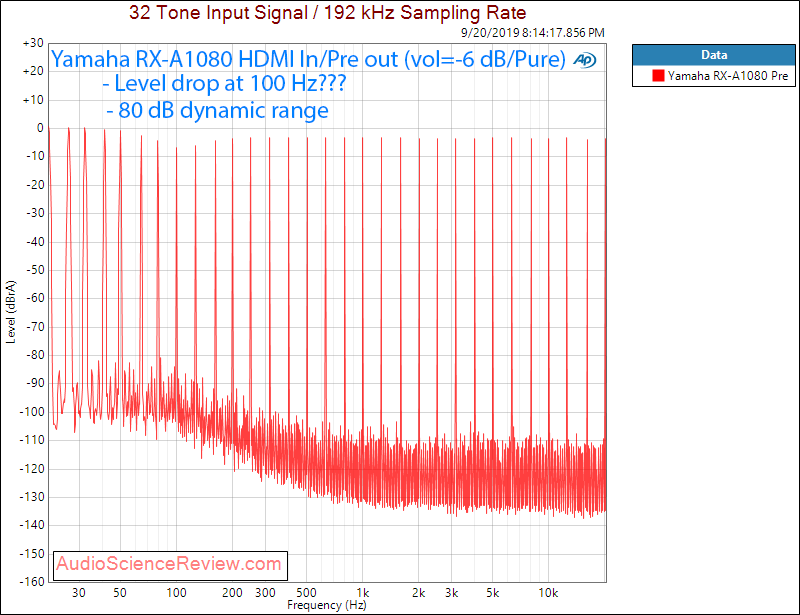Image resolution: width=800 pixels, height=615 pixels.
Task: Click the "100" frequency axis tick
Action: click(x=176, y=593)
